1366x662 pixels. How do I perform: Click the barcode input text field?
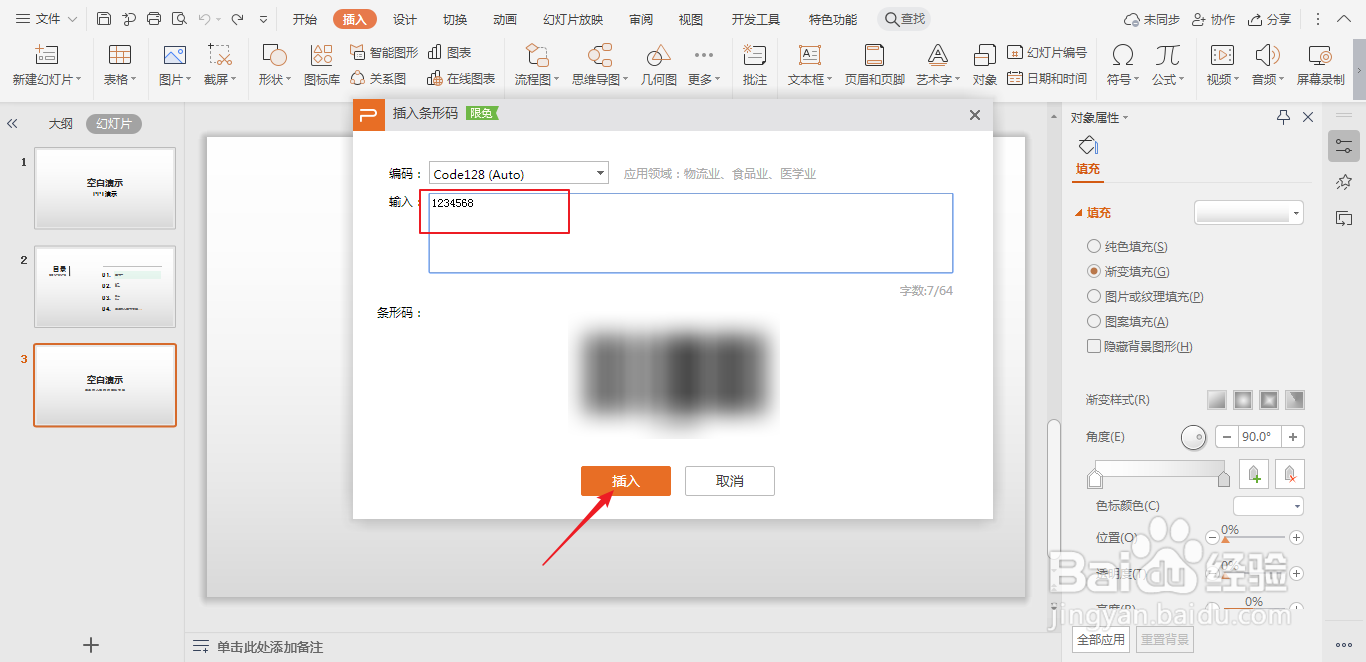(691, 233)
